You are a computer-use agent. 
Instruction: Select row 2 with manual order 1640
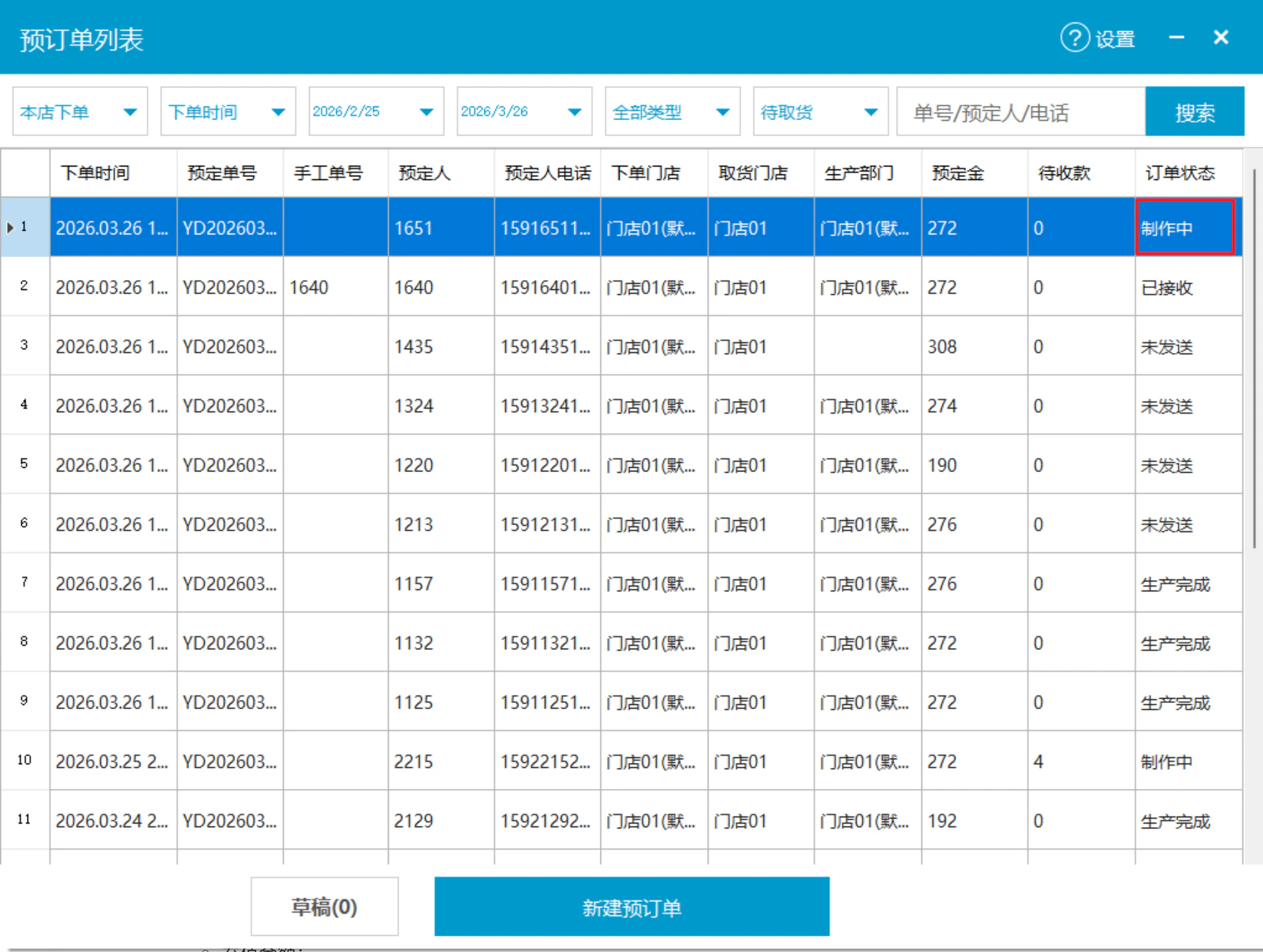coord(621,287)
